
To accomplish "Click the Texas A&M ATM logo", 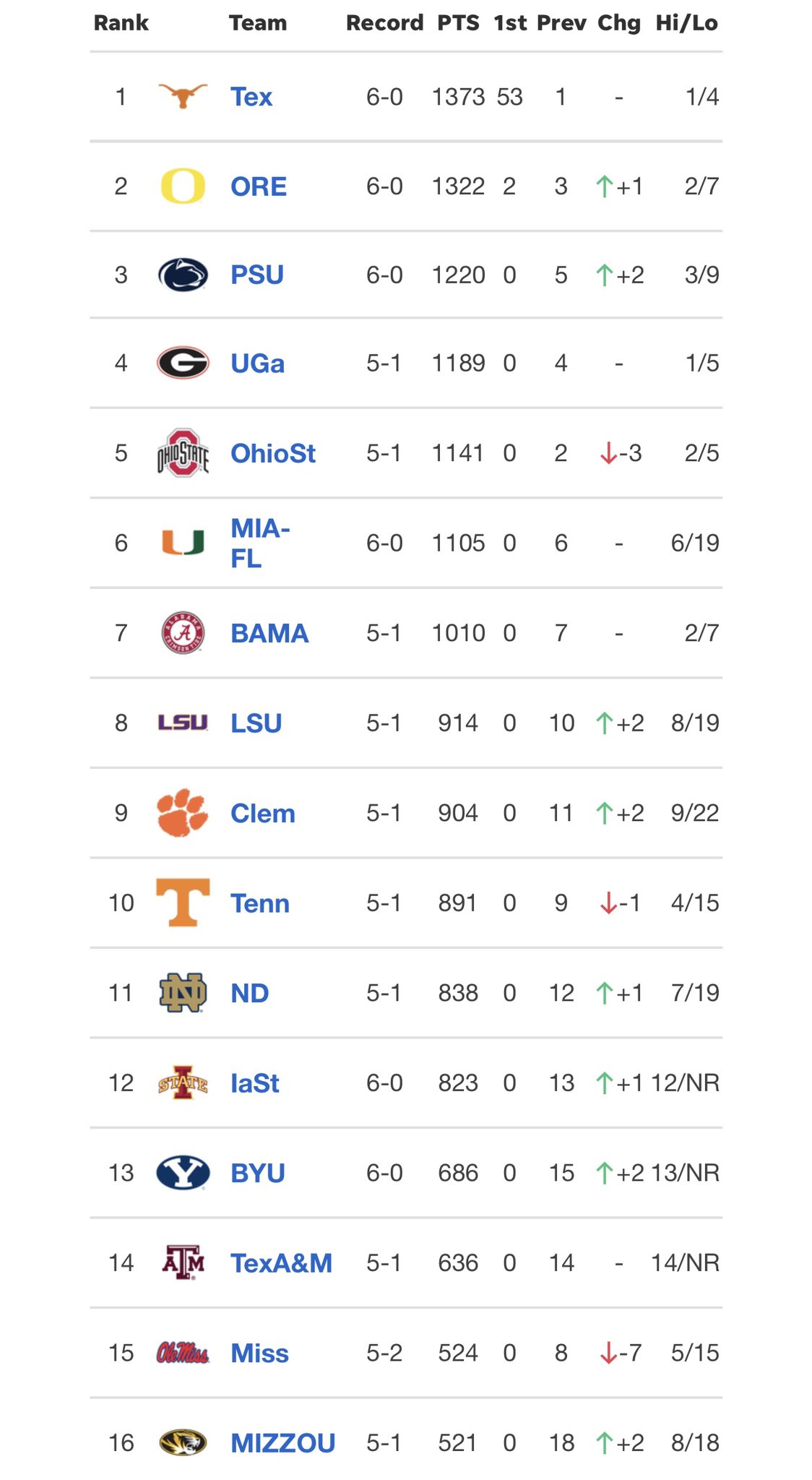I will (x=183, y=1262).
